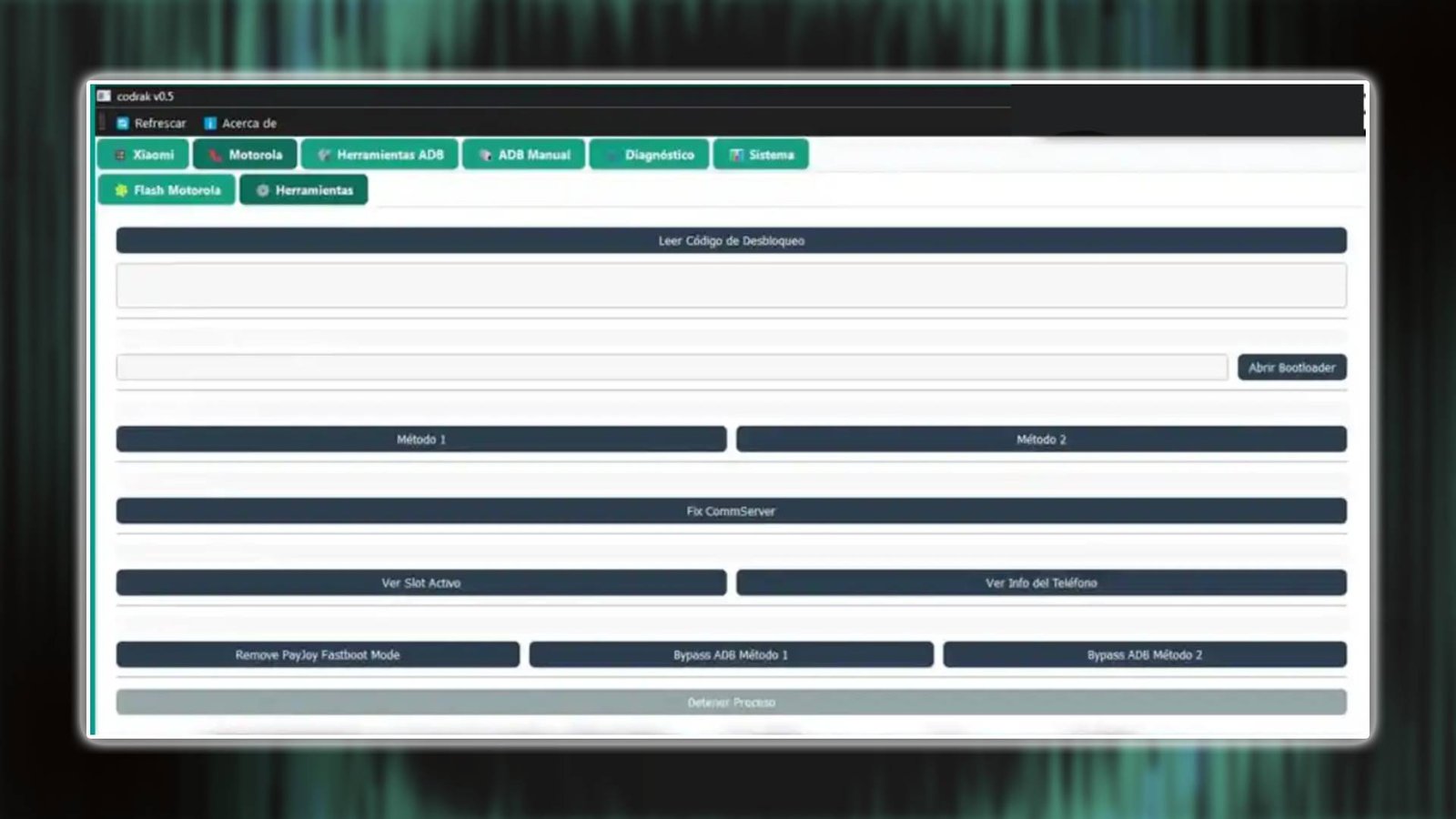This screenshot has height=819, width=1456.
Task: Open the Sistema tab
Action: click(761, 155)
